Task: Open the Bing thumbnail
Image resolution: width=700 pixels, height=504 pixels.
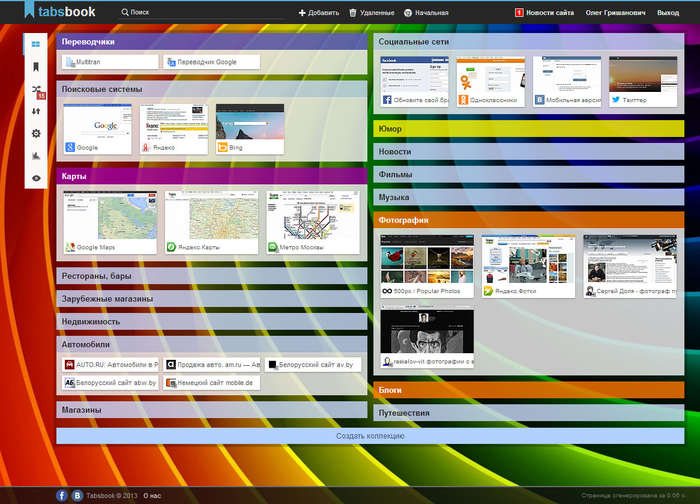Action: point(250,129)
